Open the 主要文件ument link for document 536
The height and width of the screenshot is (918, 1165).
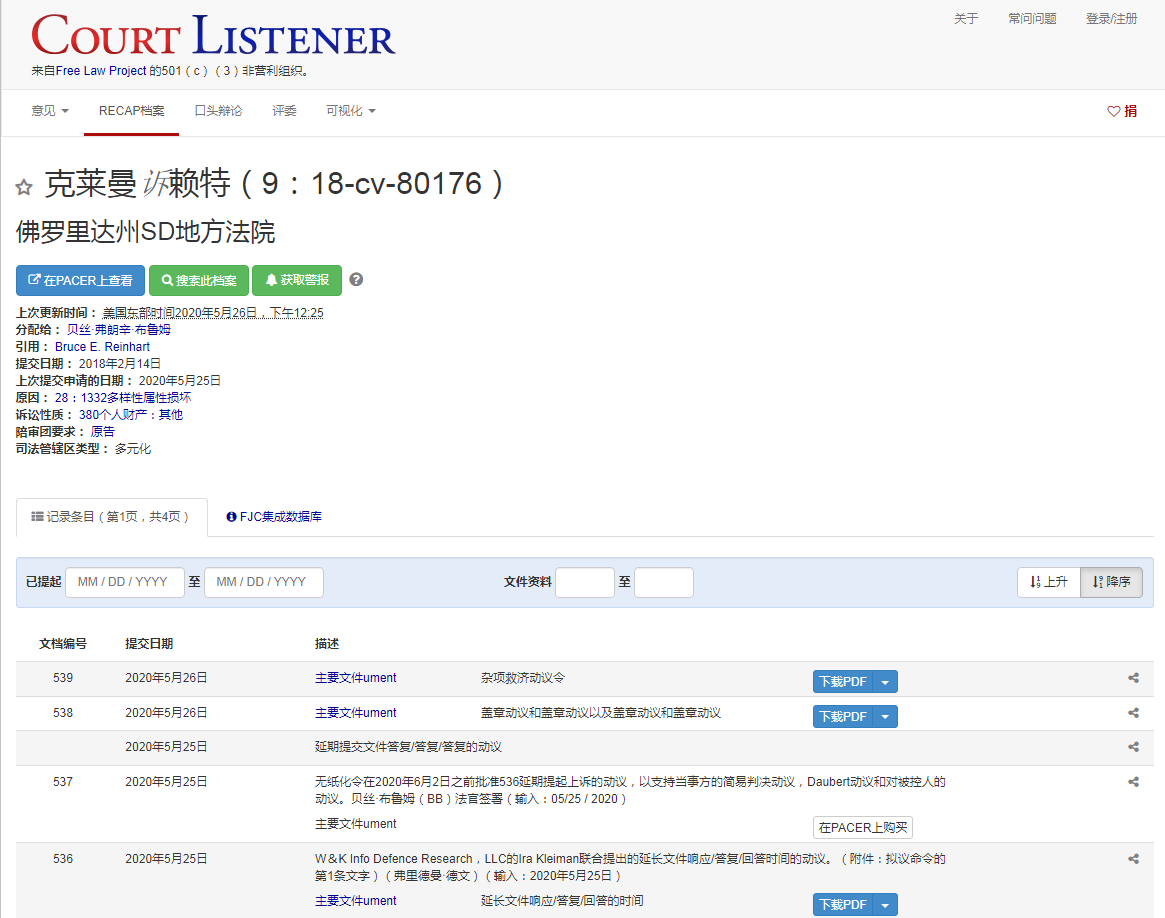tap(356, 901)
